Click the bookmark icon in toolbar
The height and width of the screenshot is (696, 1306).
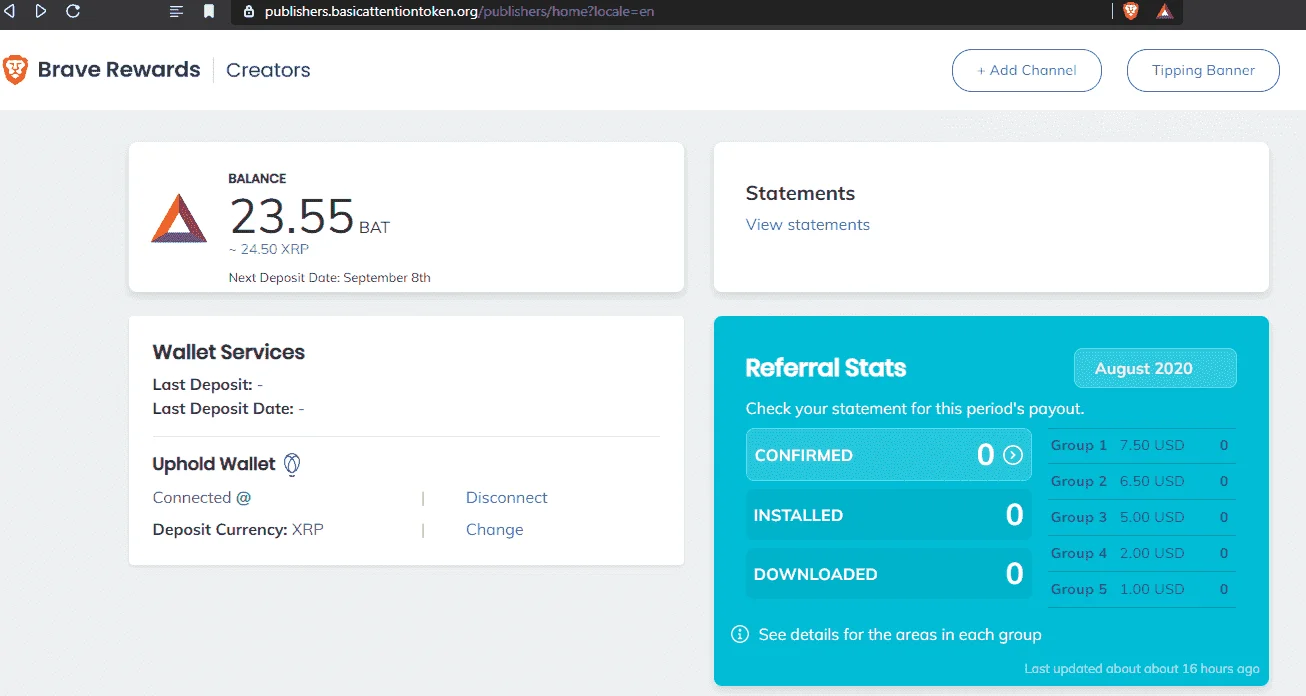209,12
